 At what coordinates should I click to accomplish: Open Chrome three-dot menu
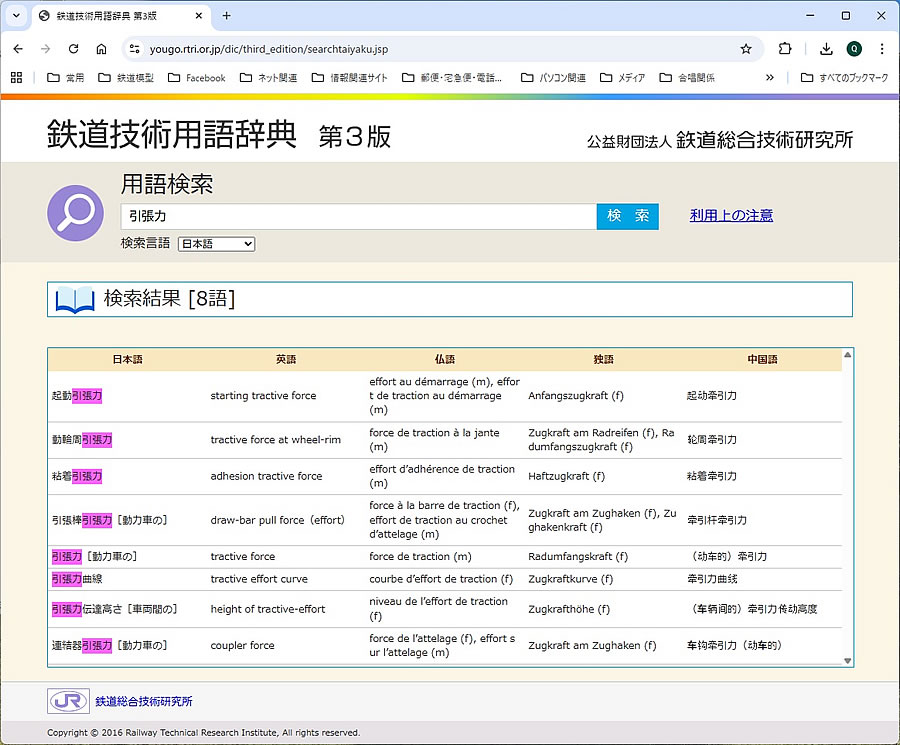click(881, 49)
